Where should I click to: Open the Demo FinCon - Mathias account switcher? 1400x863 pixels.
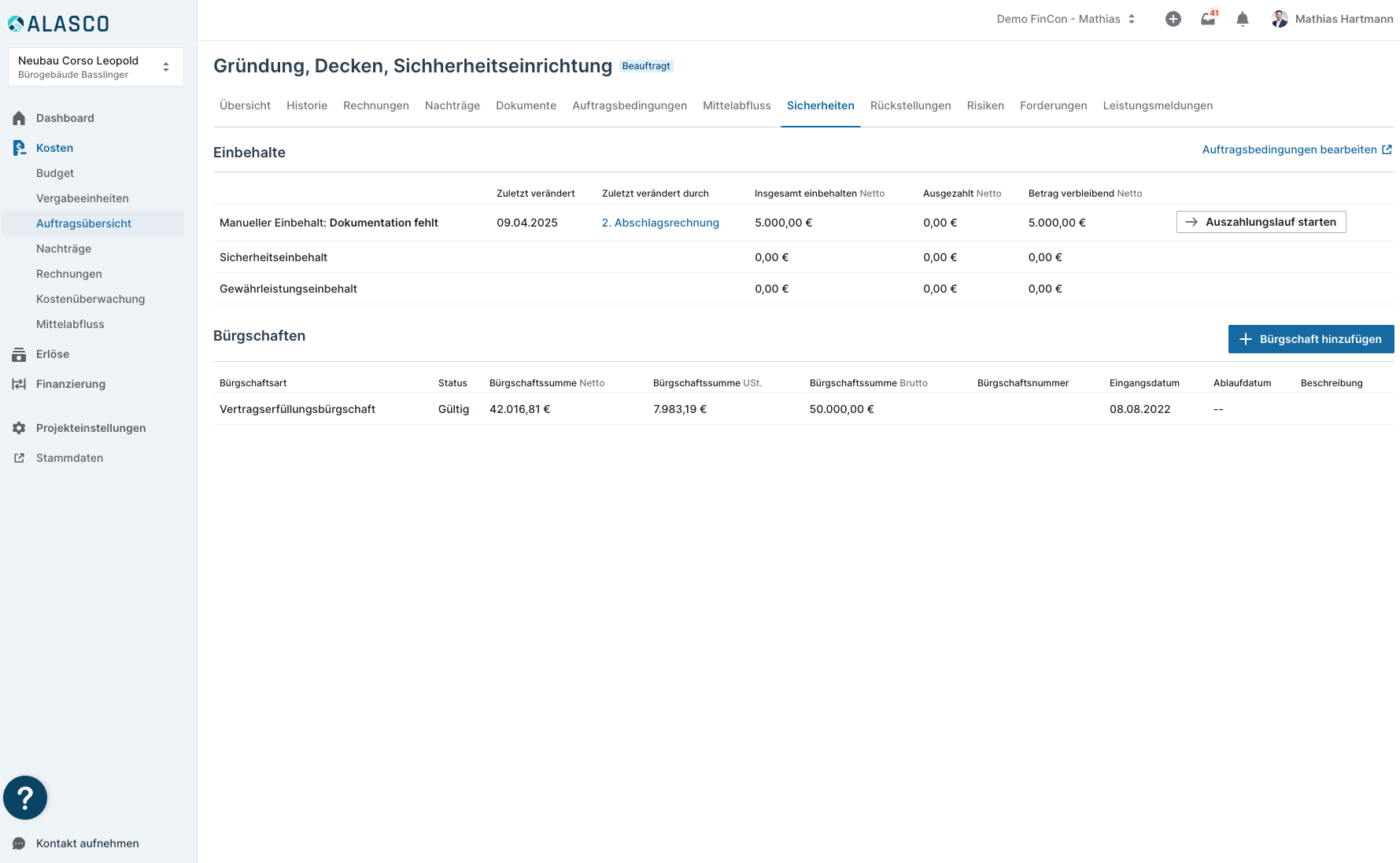pos(1066,20)
